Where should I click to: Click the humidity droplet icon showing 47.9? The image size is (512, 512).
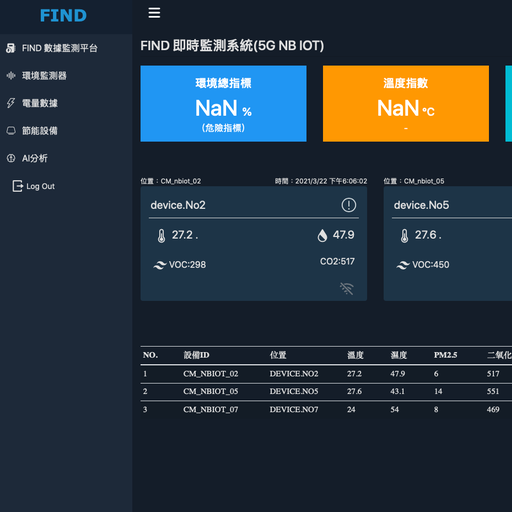322,235
